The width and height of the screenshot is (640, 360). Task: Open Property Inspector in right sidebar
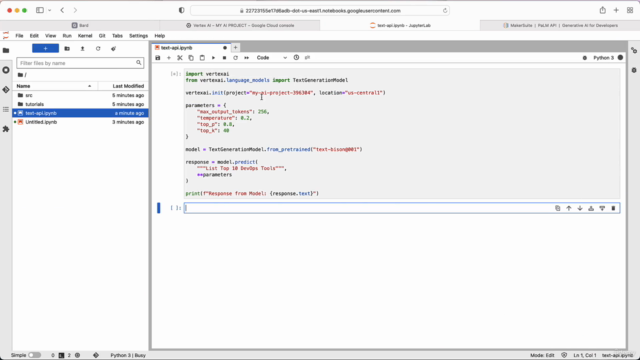point(634,51)
